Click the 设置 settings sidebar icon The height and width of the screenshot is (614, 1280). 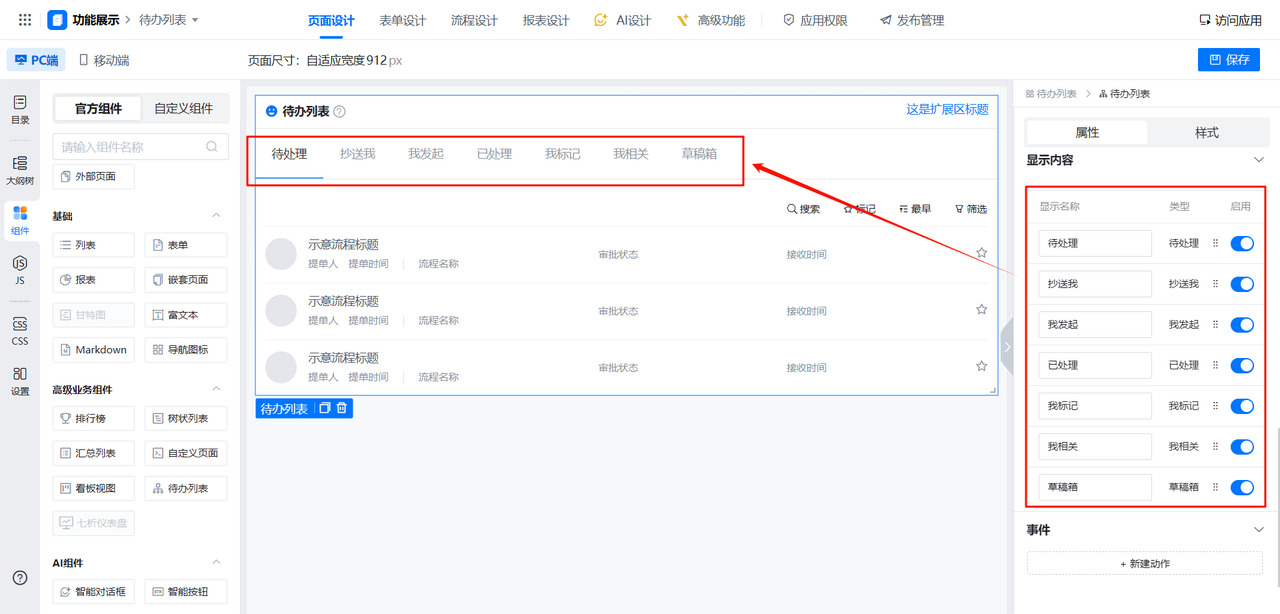[20, 381]
